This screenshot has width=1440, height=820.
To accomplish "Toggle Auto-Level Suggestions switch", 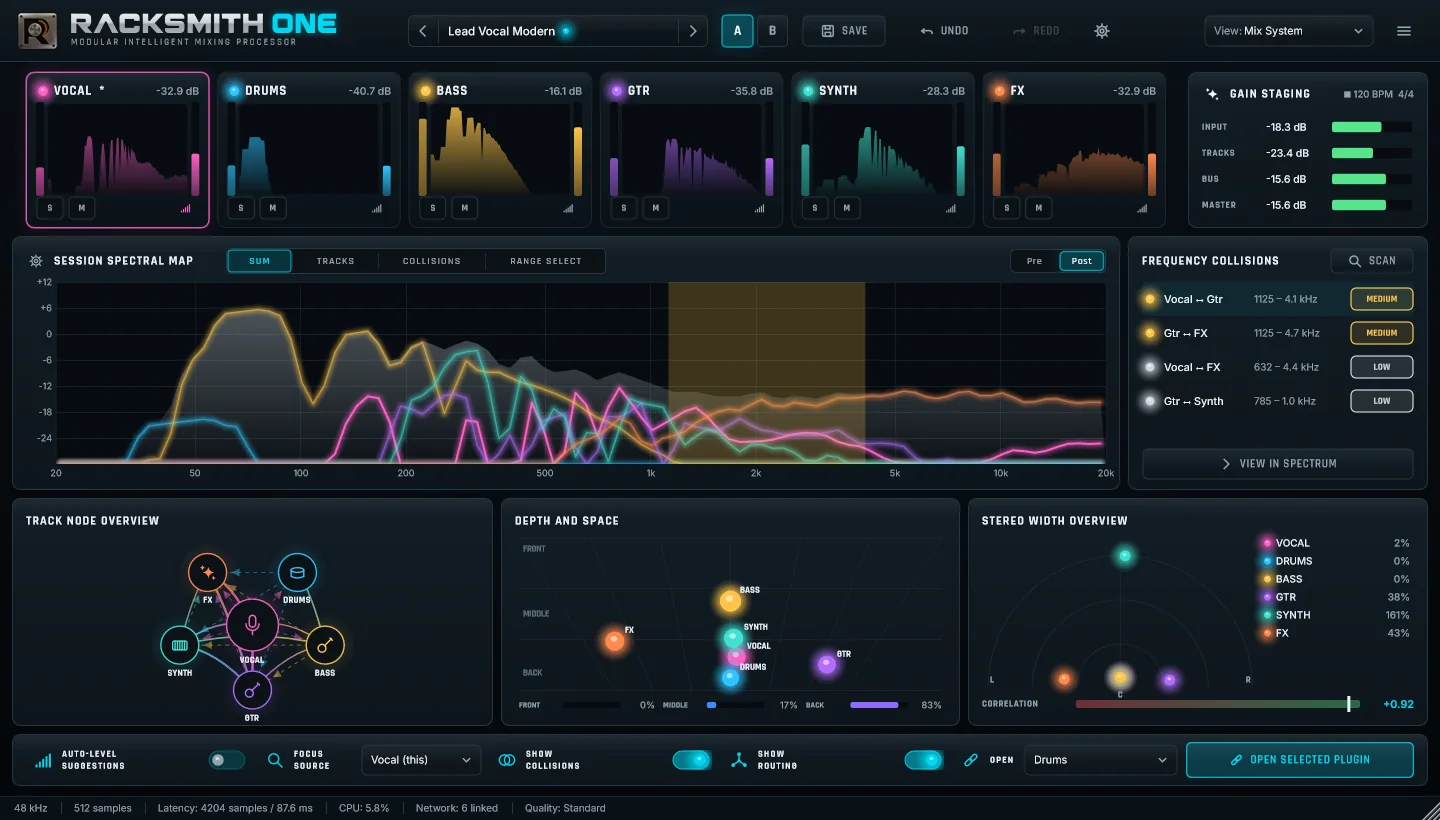I will click(x=227, y=760).
